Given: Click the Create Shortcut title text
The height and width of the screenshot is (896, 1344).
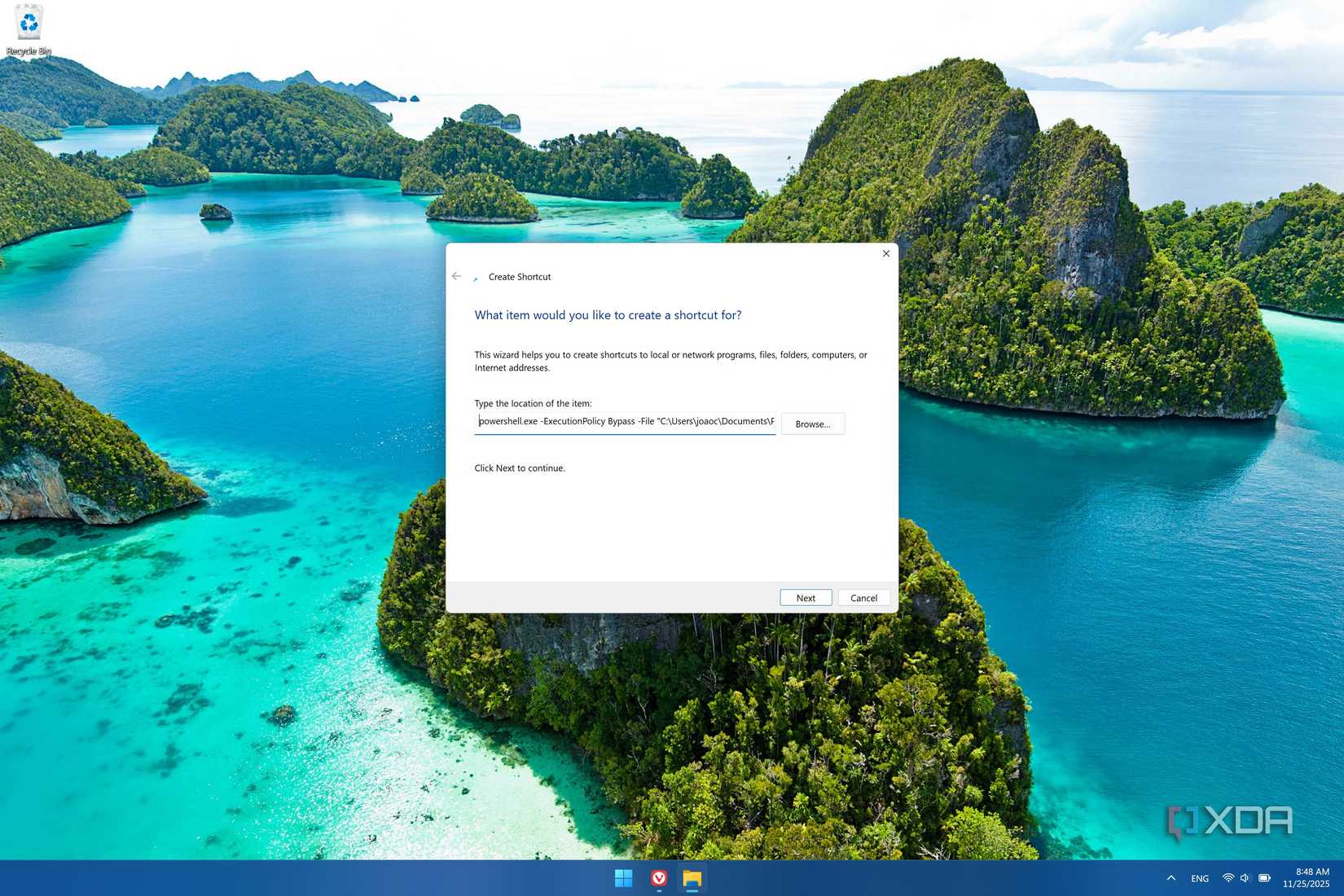Looking at the screenshot, I should pos(519,277).
